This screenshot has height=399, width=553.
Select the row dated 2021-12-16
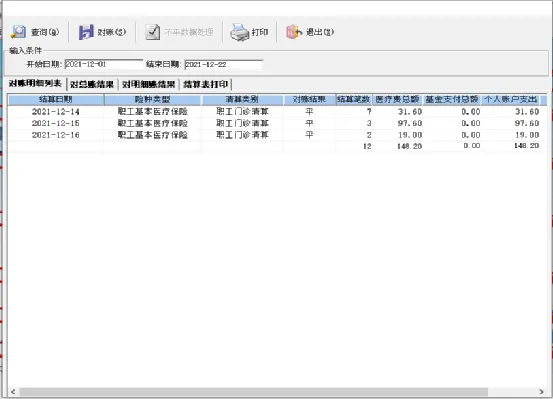point(277,135)
